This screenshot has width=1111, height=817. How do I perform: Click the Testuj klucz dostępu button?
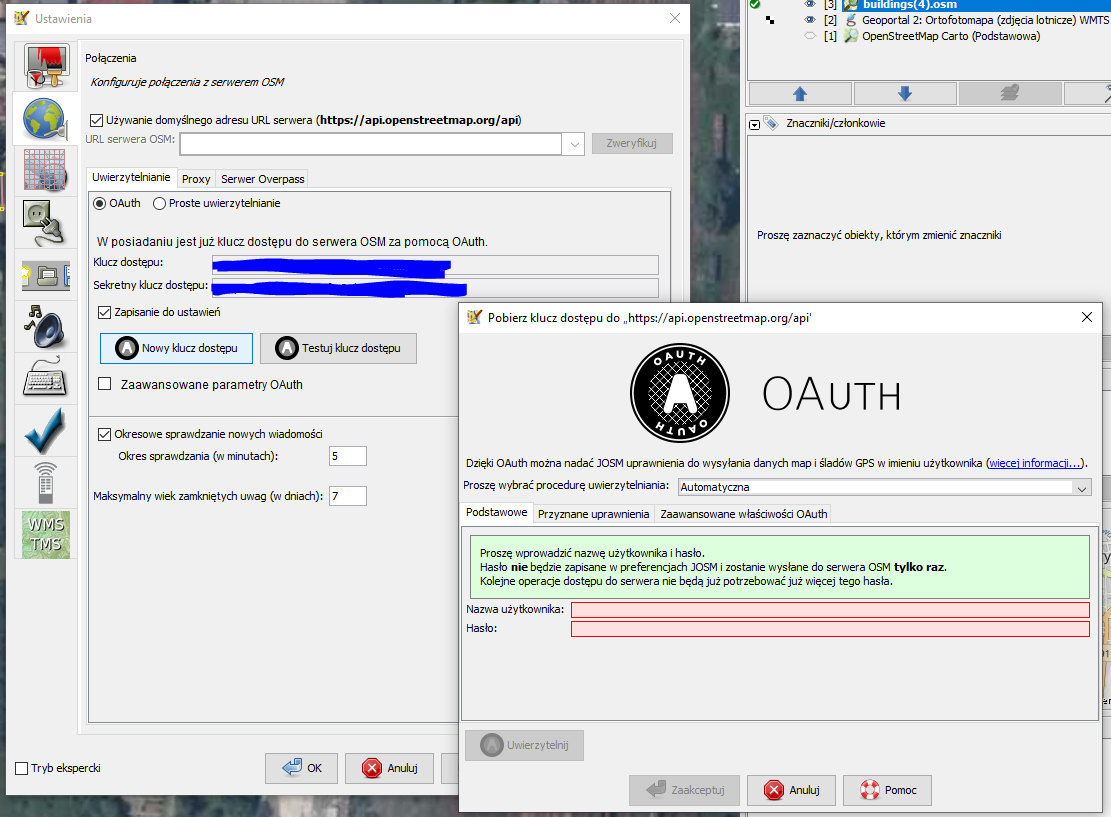pyautogui.click(x=338, y=349)
